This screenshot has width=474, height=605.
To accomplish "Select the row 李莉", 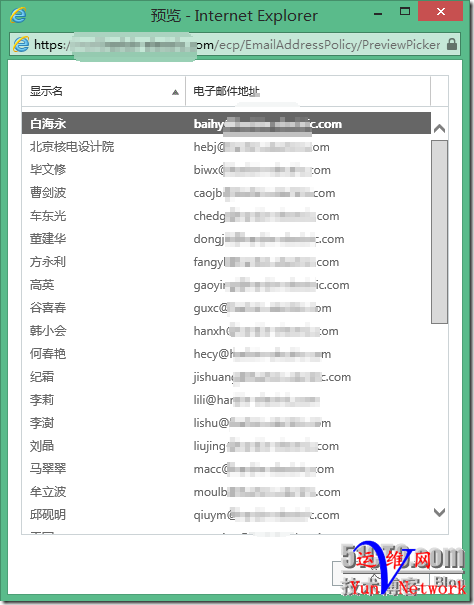I will point(226,400).
